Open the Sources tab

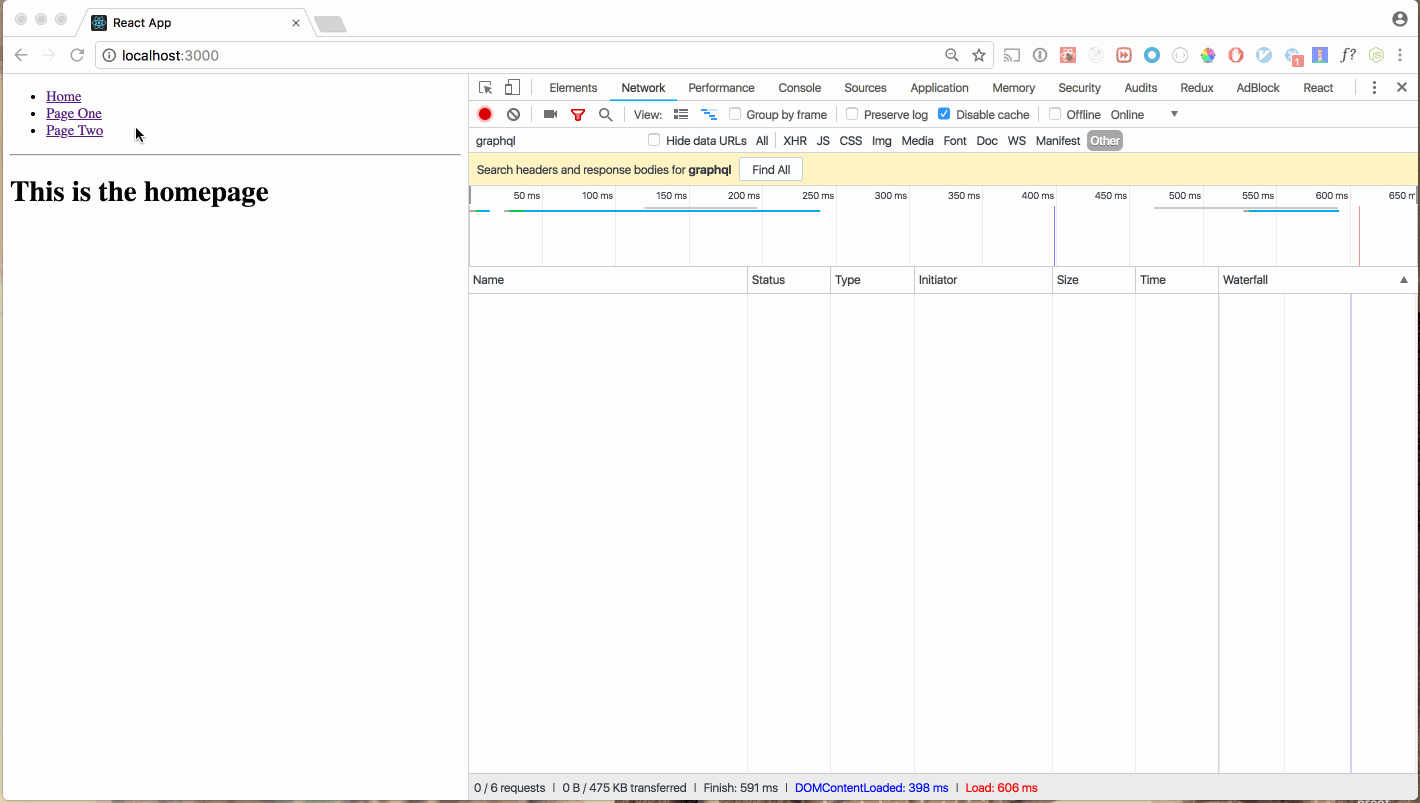coord(865,88)
